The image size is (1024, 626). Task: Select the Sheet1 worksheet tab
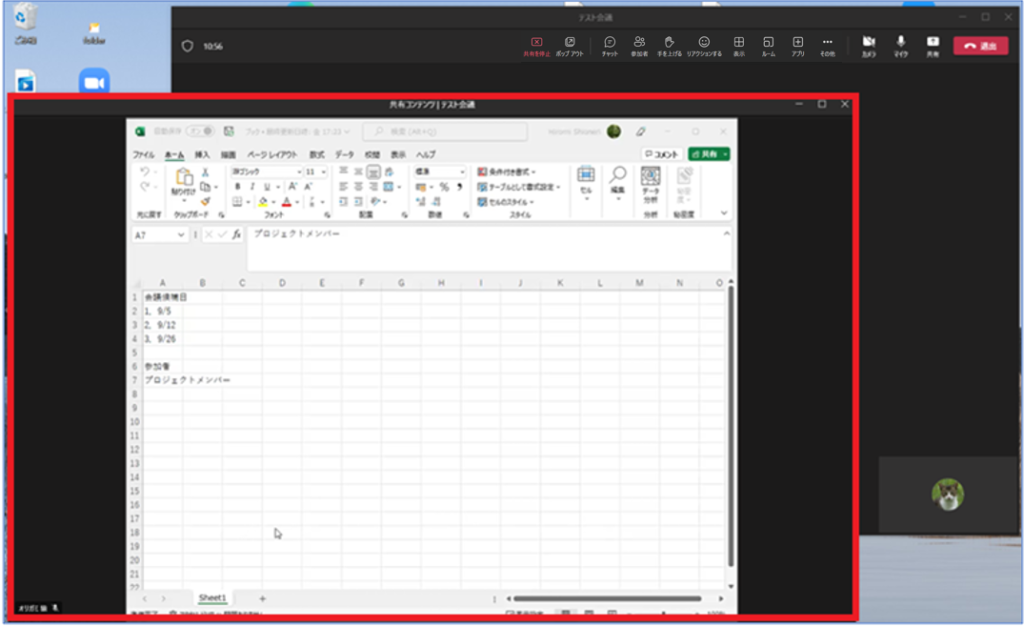coord(212,598)
